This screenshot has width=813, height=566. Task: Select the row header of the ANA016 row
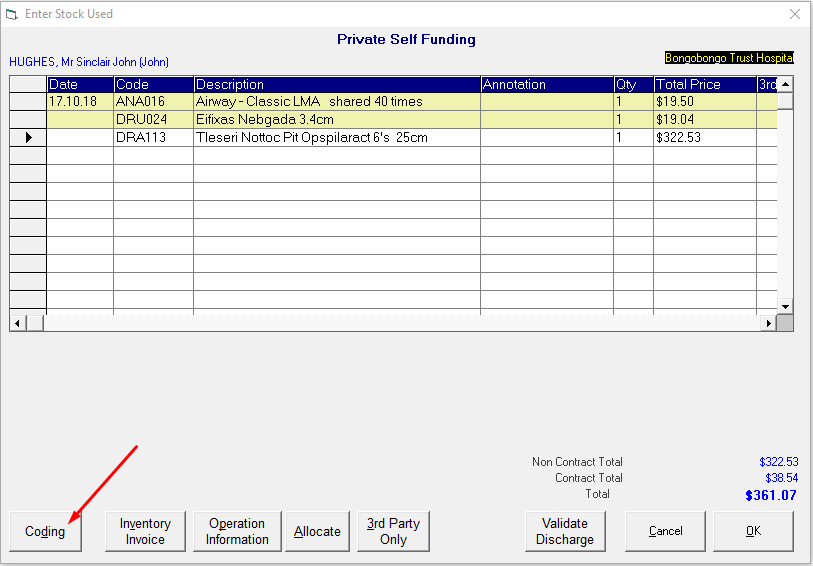[29, 102]
